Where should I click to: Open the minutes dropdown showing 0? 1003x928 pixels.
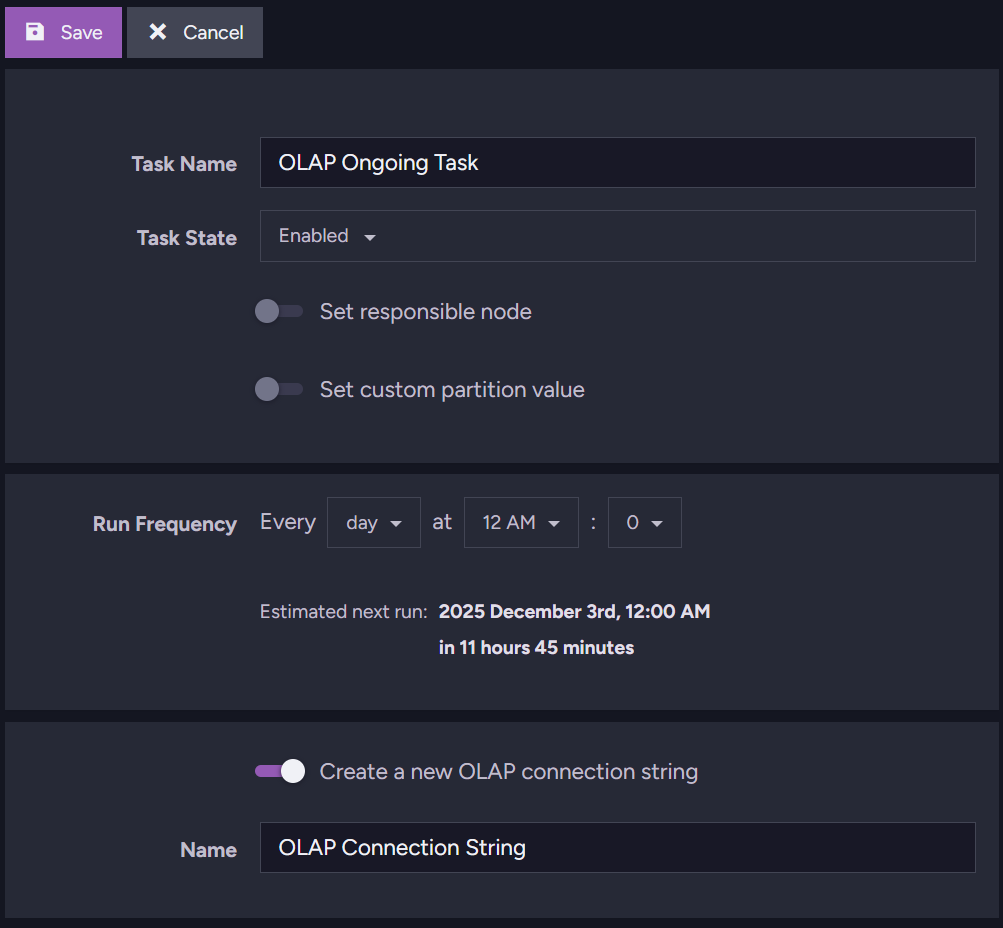tap(645, 523)
